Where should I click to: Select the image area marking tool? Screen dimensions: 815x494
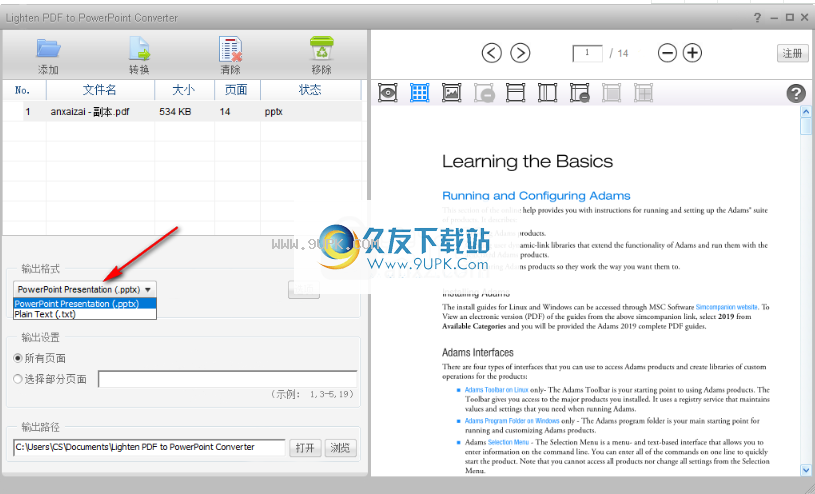452,93
